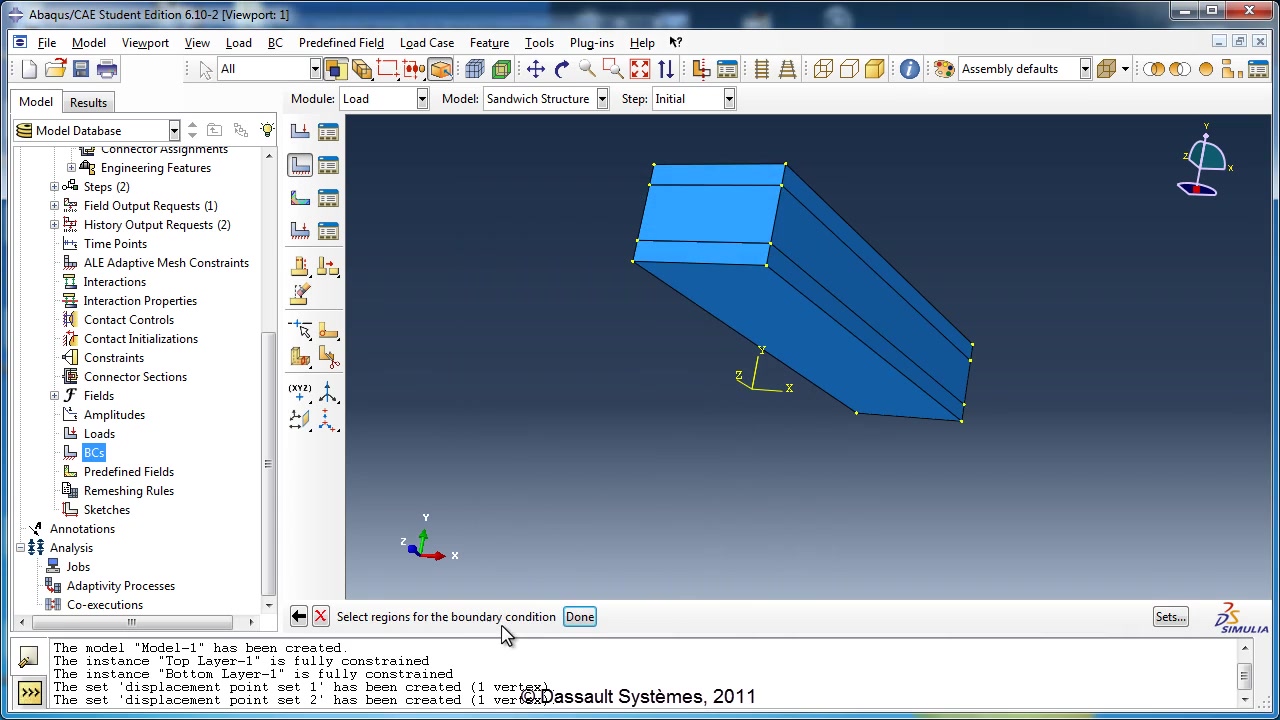
Task: Toggle drag-select rectangle mode
Action: [x=388, y=69]
